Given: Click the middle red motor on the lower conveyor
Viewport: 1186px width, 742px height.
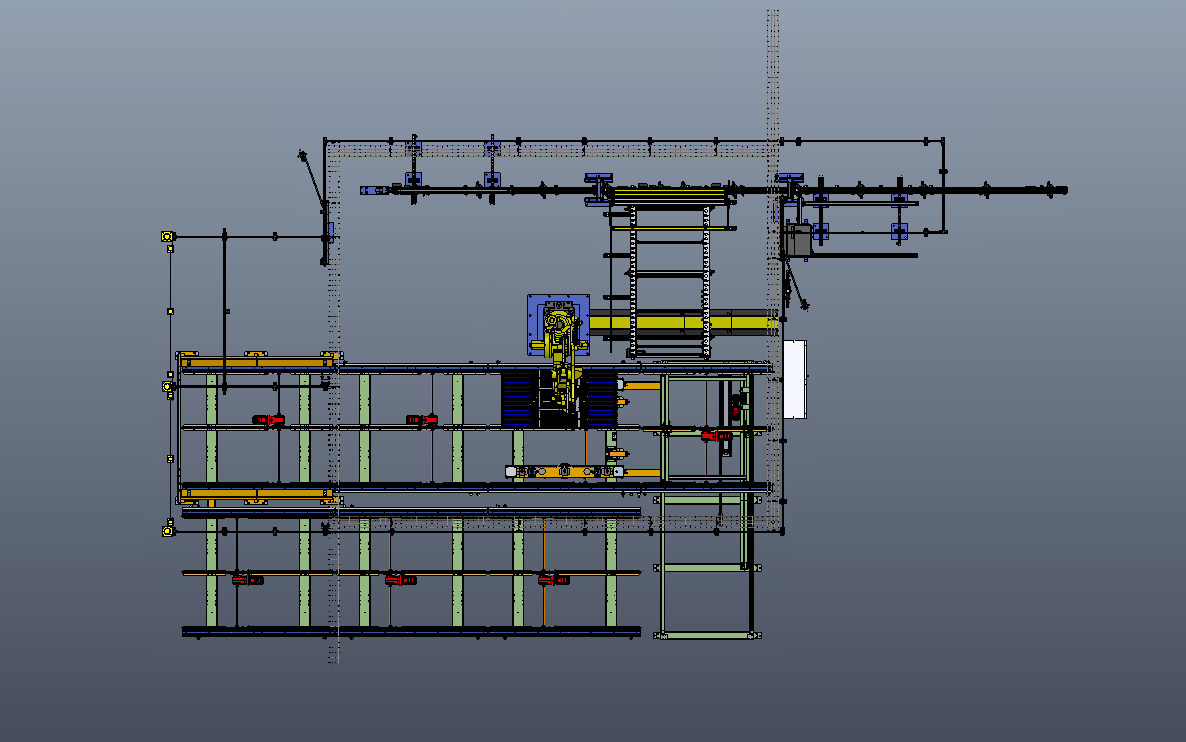Looking at the screenshot, I should 400,578.
